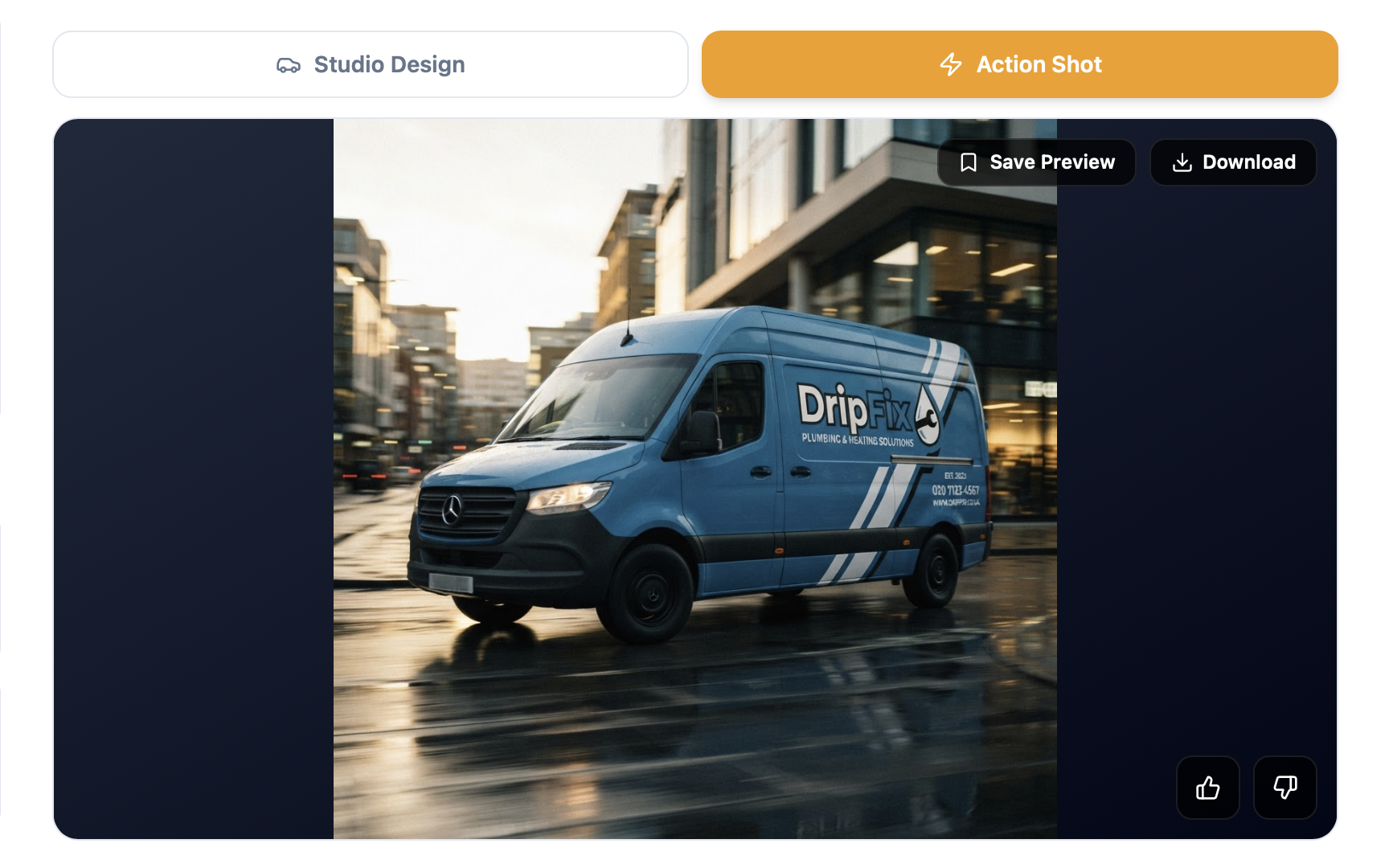1389x868 pixels.
Task: Download the van preview image
Action: click(x=1233, y=162)
